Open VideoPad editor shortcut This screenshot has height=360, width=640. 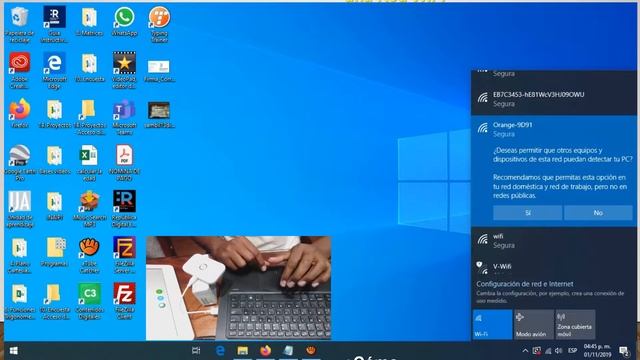(124, 70)
